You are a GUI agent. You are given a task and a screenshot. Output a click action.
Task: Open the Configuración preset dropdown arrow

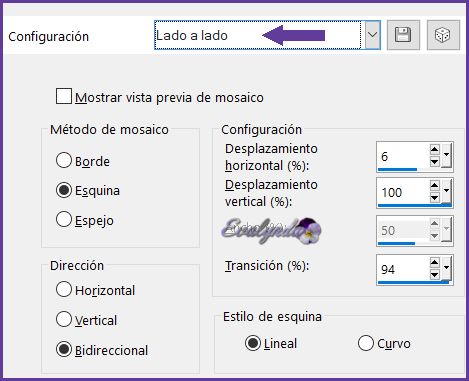[372, 35]
